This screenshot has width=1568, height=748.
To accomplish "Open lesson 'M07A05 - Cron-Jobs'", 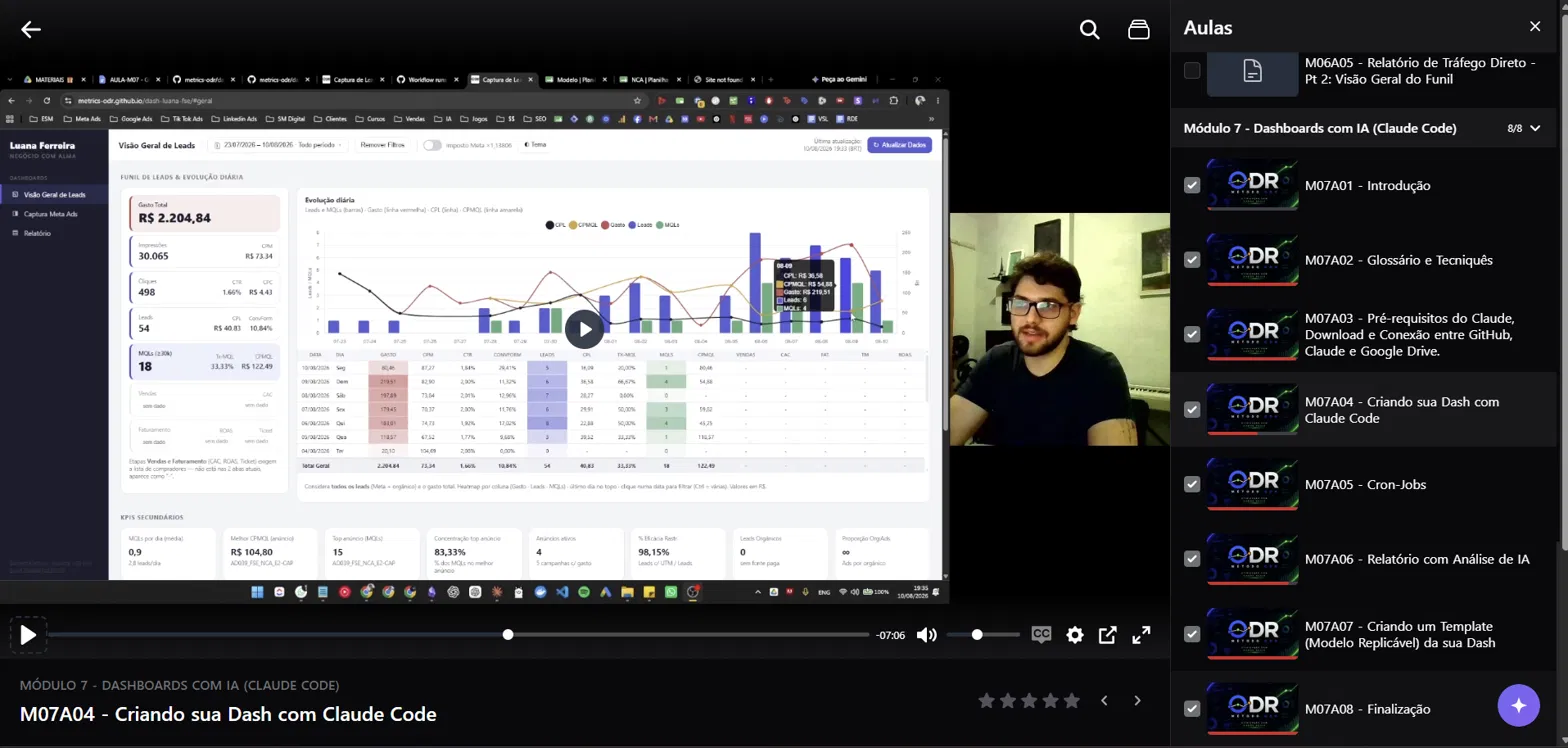I will pyautogui.click(x=1366, y=484).
